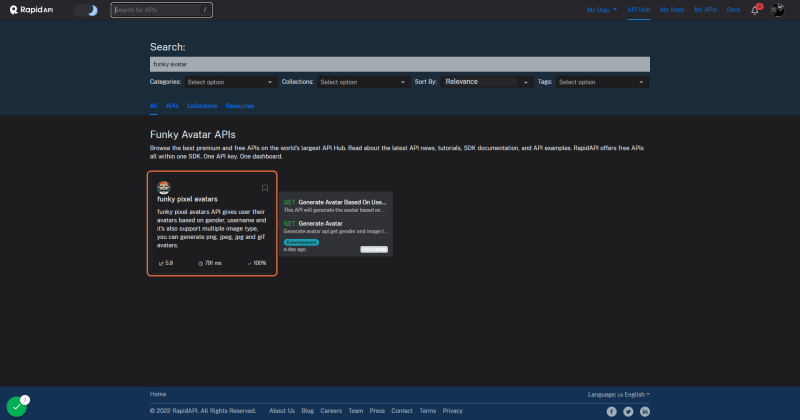Open About Us footer link

pyautogui.click(x=282, y=411)
